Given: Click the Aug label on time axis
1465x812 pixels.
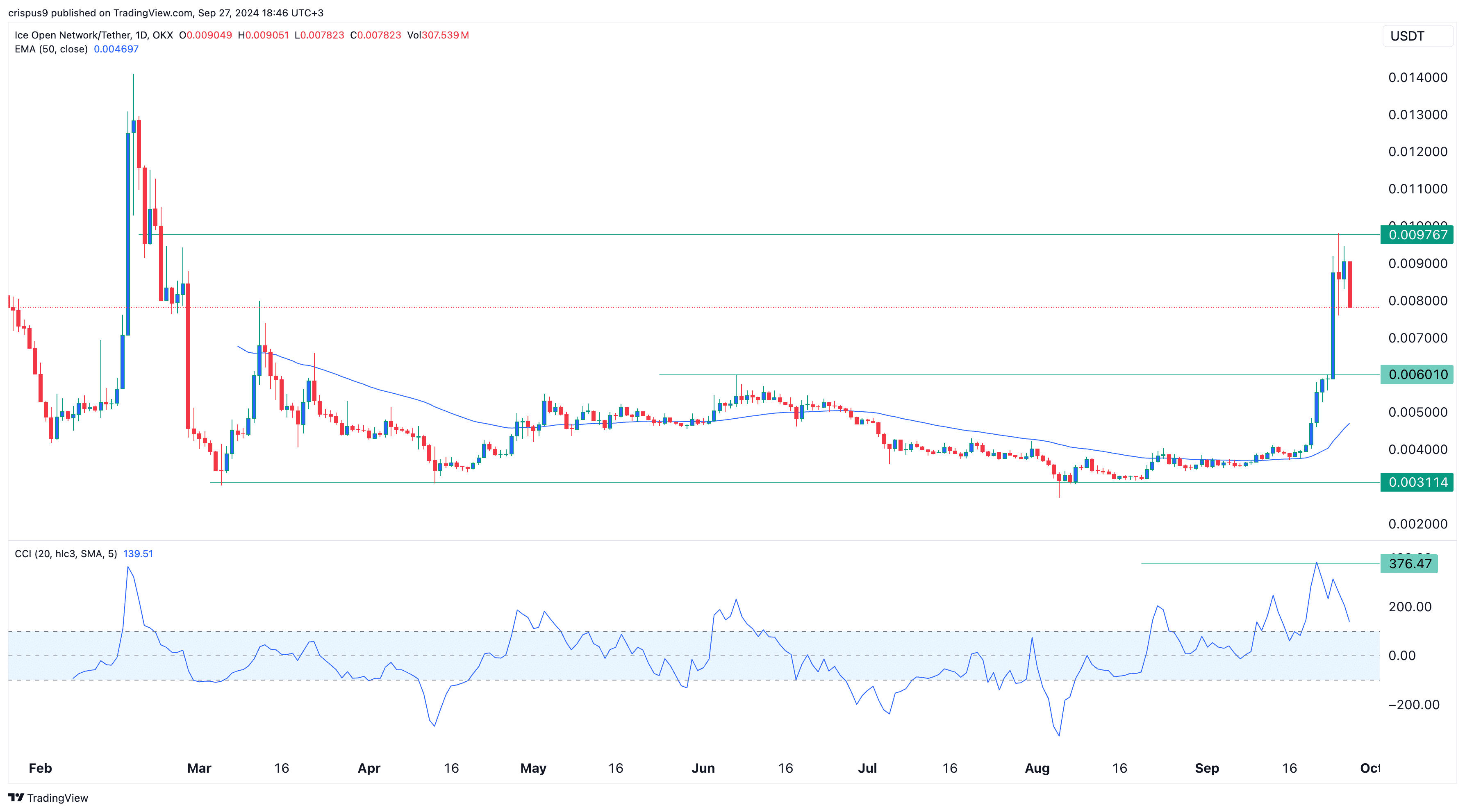Looking at the screenshot, I should click(1037, 768).
